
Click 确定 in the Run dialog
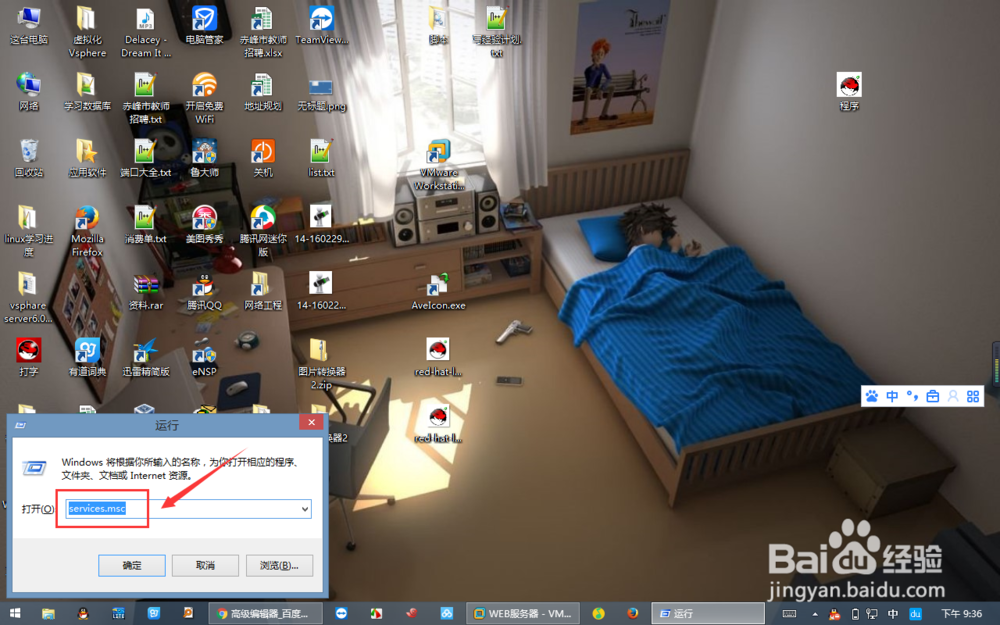click(132, 566)
